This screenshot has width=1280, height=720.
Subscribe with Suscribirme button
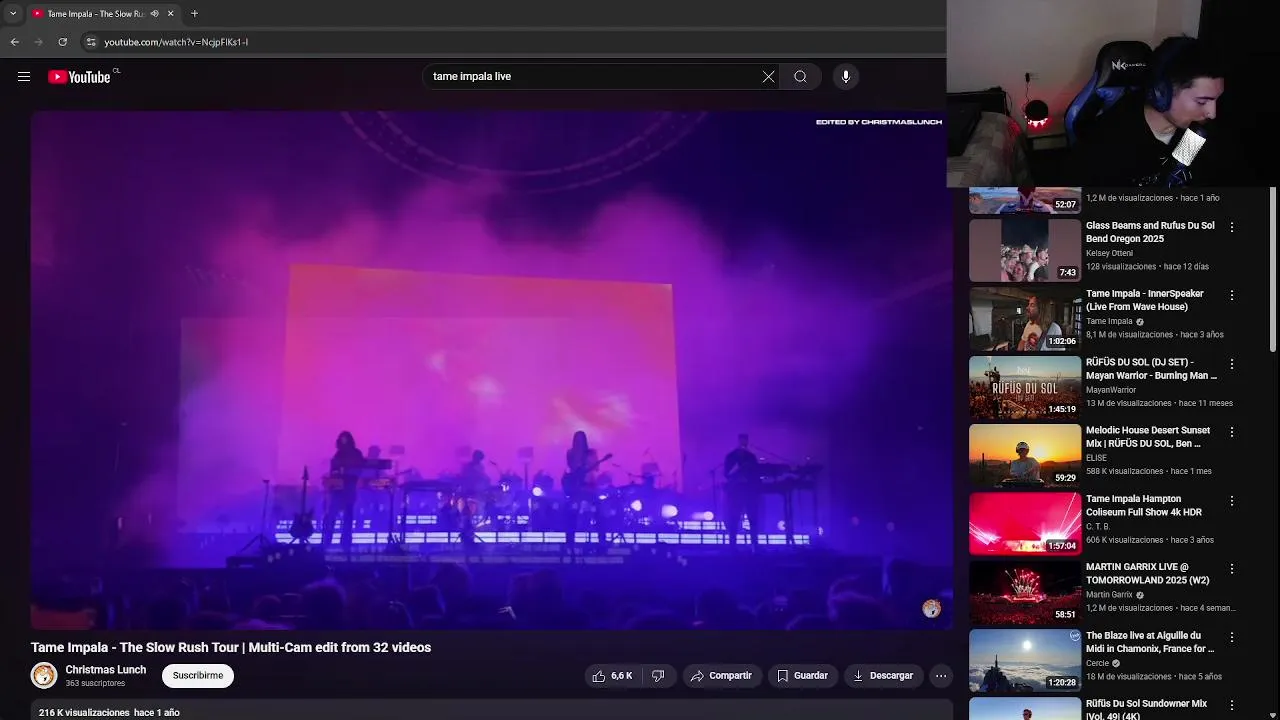pyautogui.click(x=198, y=676)
